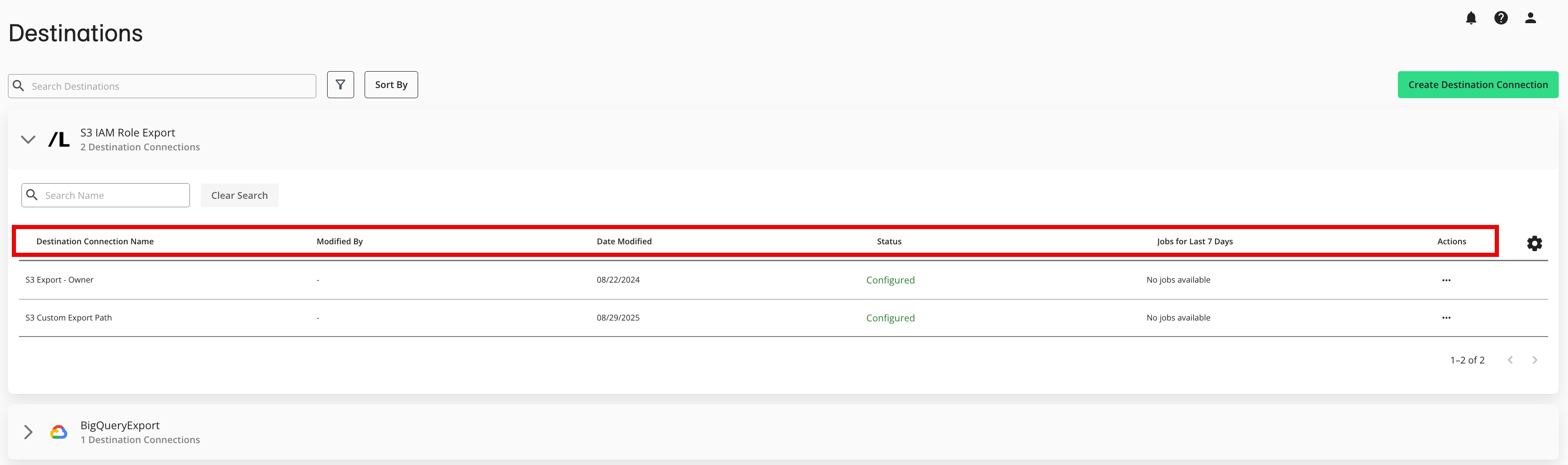Collapse the S3 IAM Role Export section
Viewport: 1568px width, 465px height.
point(28,139)
